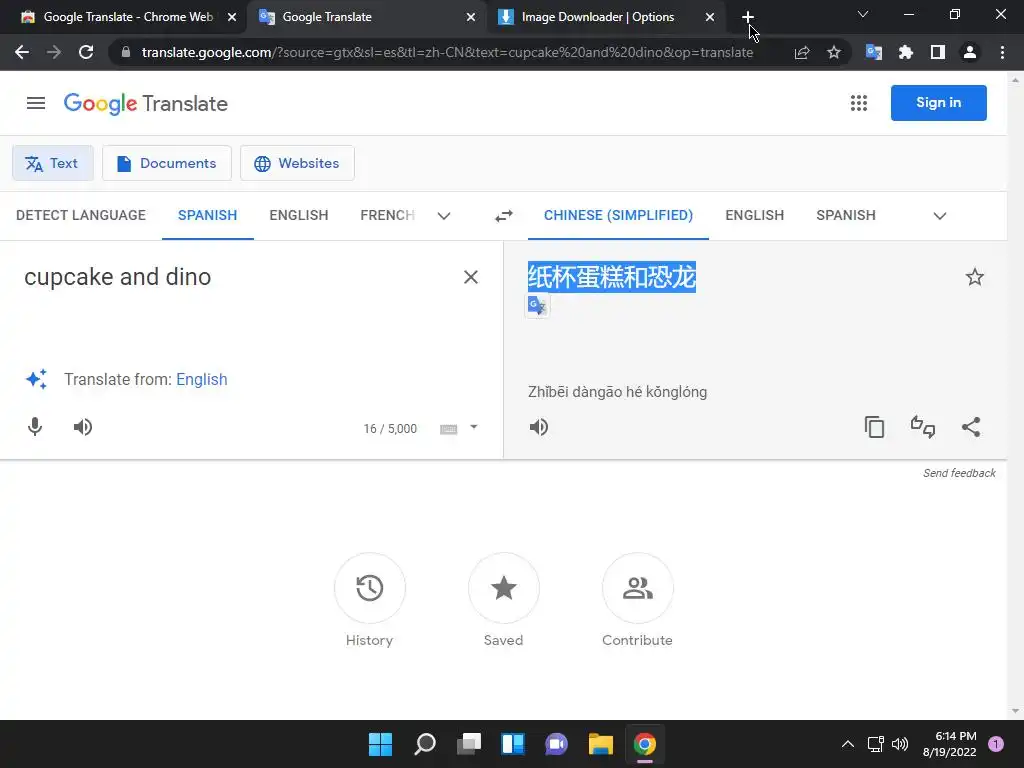Image resolution: width=1024 pixels, height=768 pixels.
Task: Select Spanish as source language
Action: (x=208, y=216)
